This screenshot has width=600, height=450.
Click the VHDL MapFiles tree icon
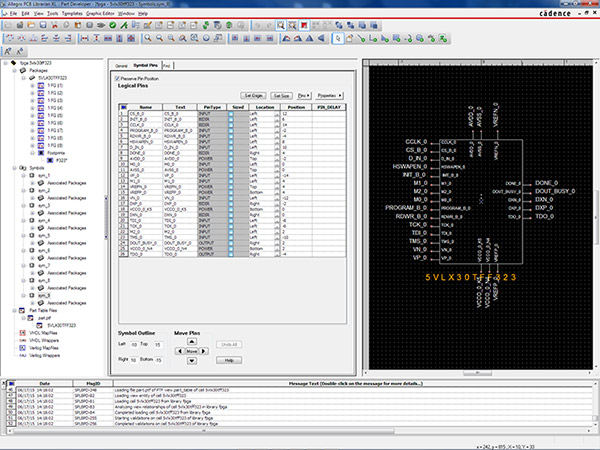pyautogui.click(x=23, y=333)
